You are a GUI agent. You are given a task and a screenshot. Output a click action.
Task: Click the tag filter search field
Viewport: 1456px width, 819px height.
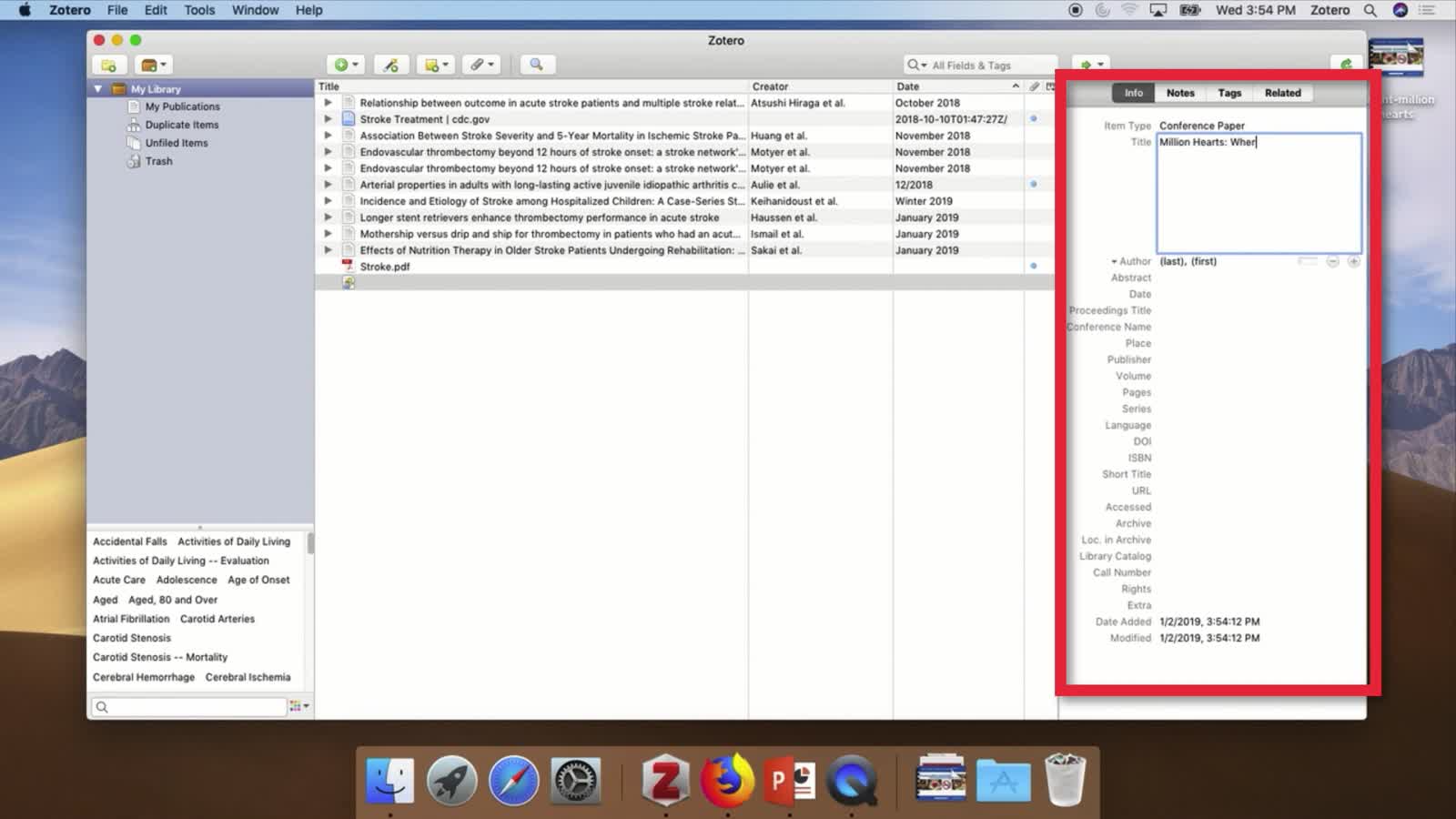(188, 707)
